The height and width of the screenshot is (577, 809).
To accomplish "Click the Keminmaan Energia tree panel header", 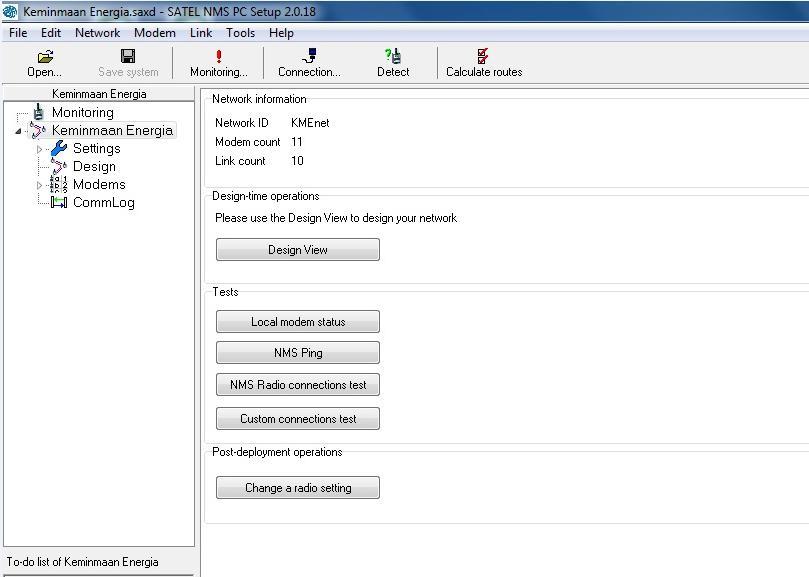I will (x=99, y=94).
